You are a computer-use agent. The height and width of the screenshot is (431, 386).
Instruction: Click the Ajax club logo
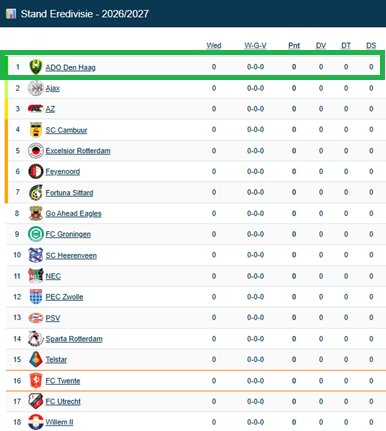pyautogui.click(x=36, y=88)
